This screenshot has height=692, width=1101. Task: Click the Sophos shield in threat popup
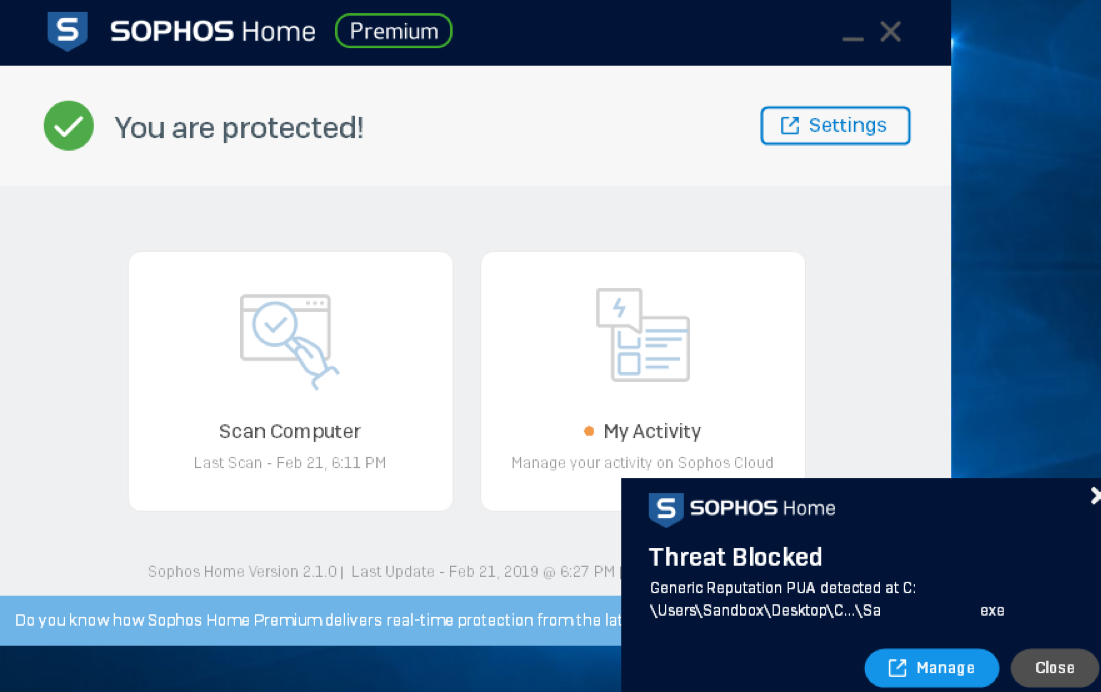tap(666, 509)
